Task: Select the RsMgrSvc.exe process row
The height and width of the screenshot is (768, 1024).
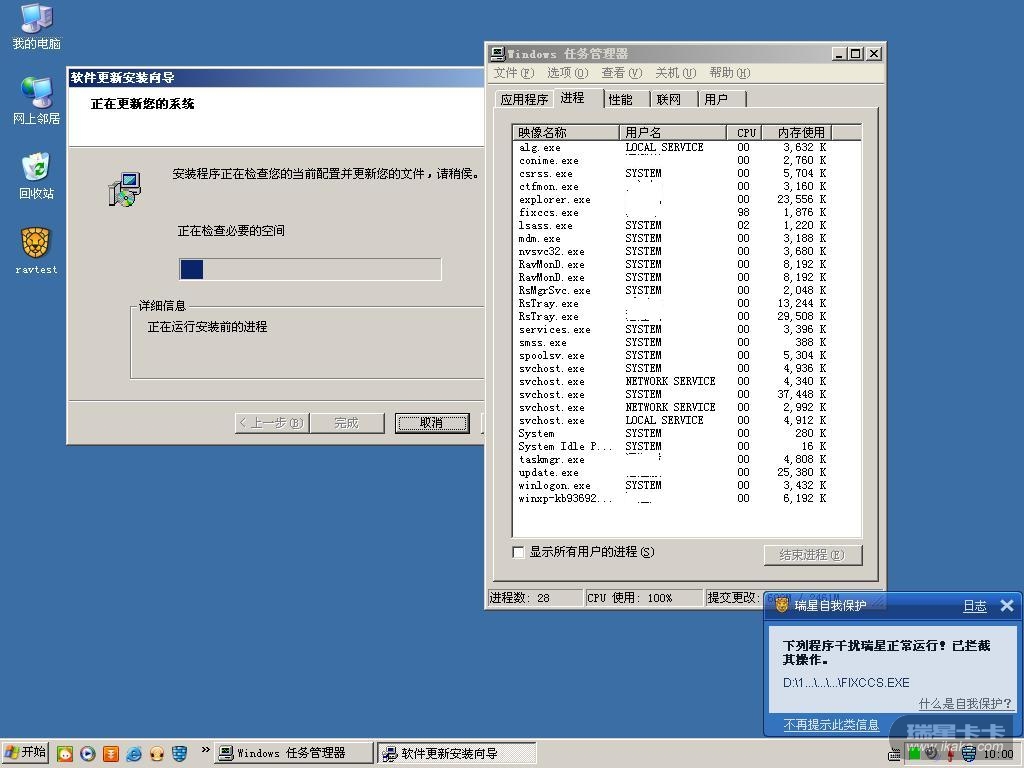Action: pyautogui.click(x=673, y=291)
